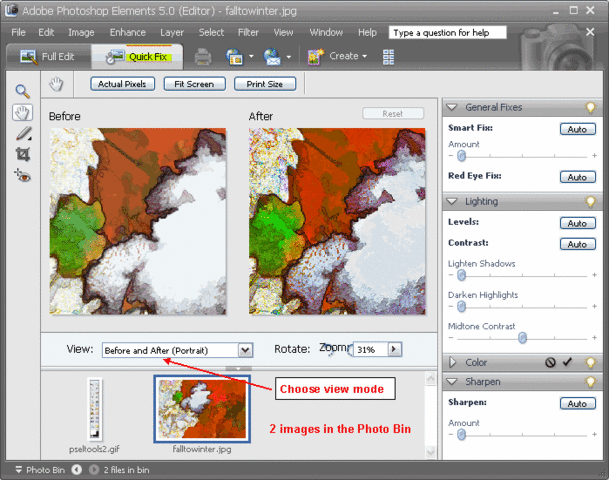The image size is (609, 480).
Task: Commit color changes with the checkmark
Action: [567, 362]
